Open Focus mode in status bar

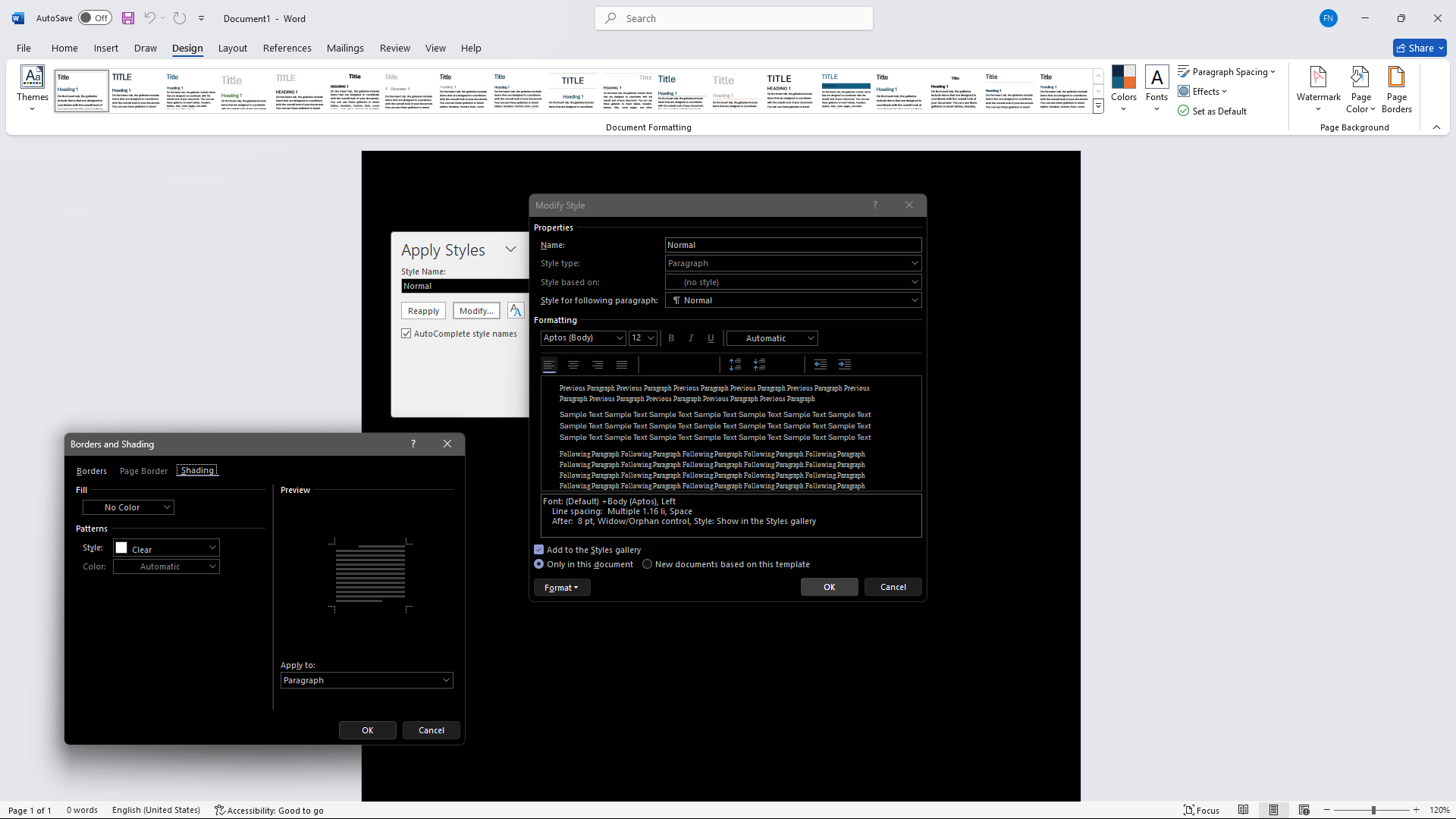[1201, 810]
